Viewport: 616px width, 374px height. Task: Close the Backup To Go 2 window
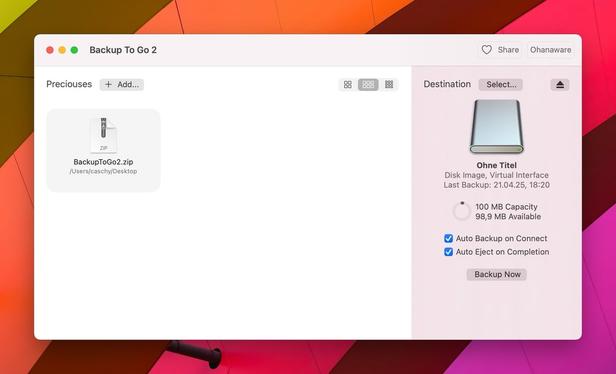coord(50,50)
